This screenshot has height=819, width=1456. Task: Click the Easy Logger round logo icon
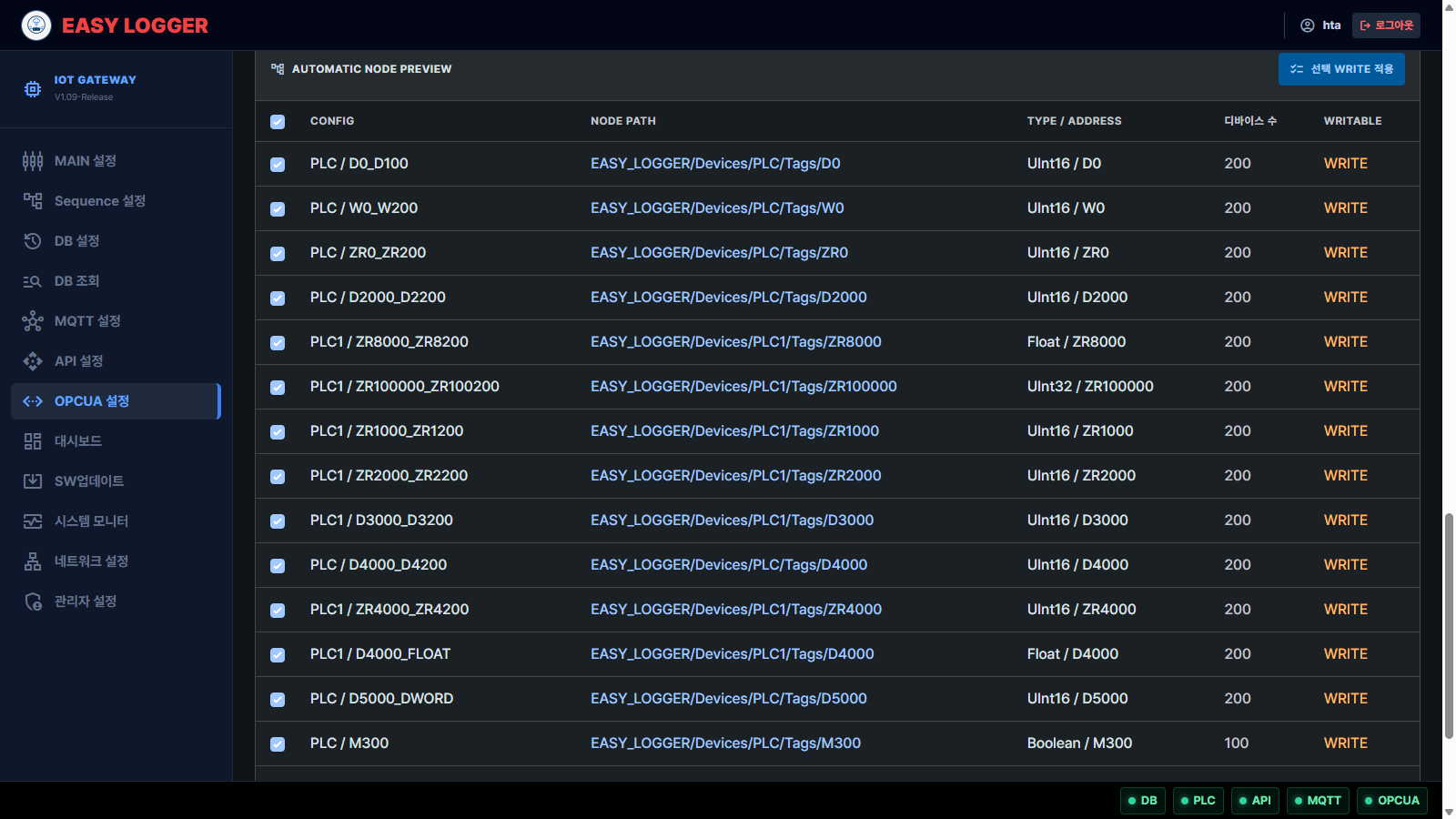click(36, 25)
